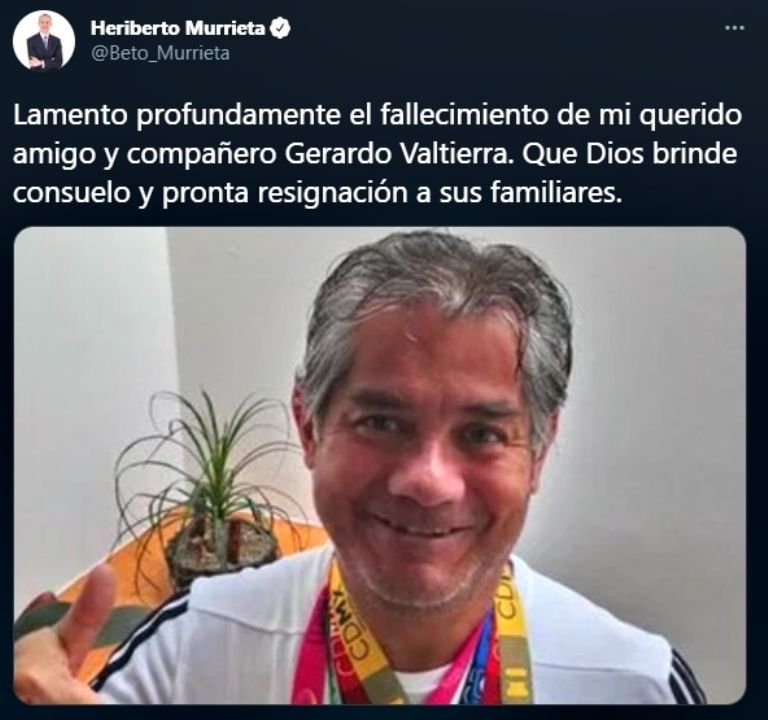768x720 pixels.
Task: Open Heriberto Murrieta's profile avatar
Action: point(44,40)
